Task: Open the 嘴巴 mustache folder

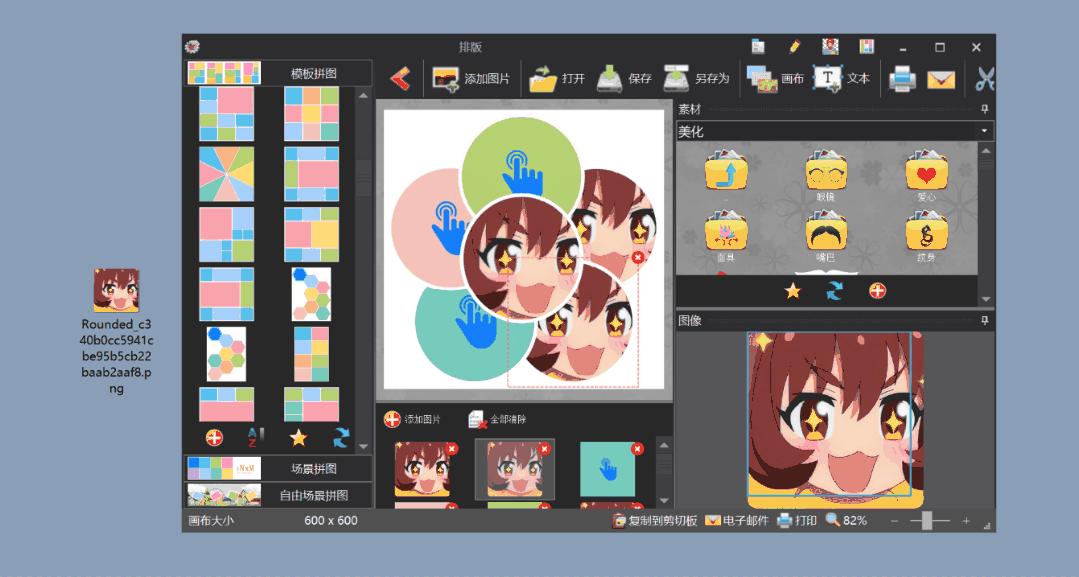Action: (x=826, y=235)
